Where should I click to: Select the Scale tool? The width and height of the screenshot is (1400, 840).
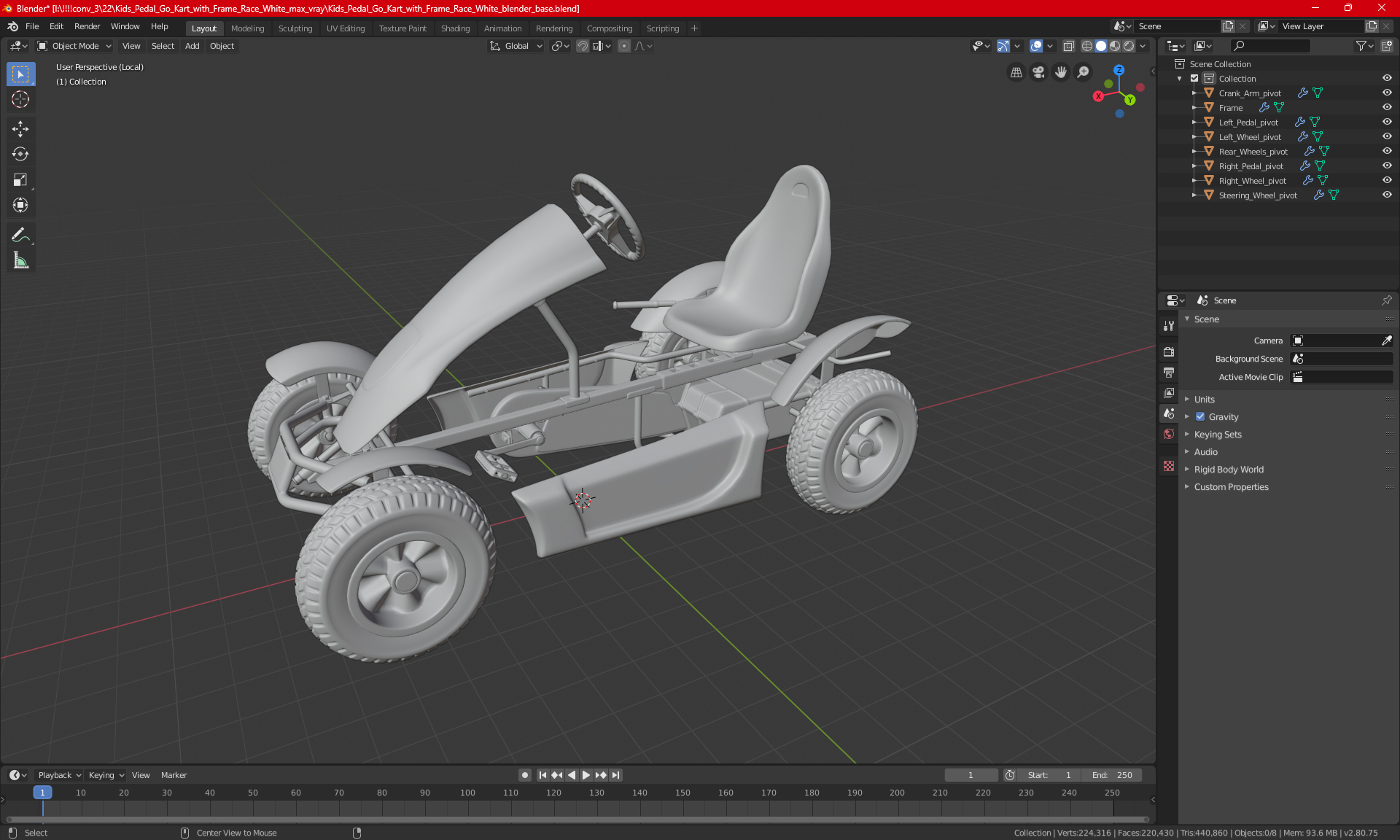(20, 179)
